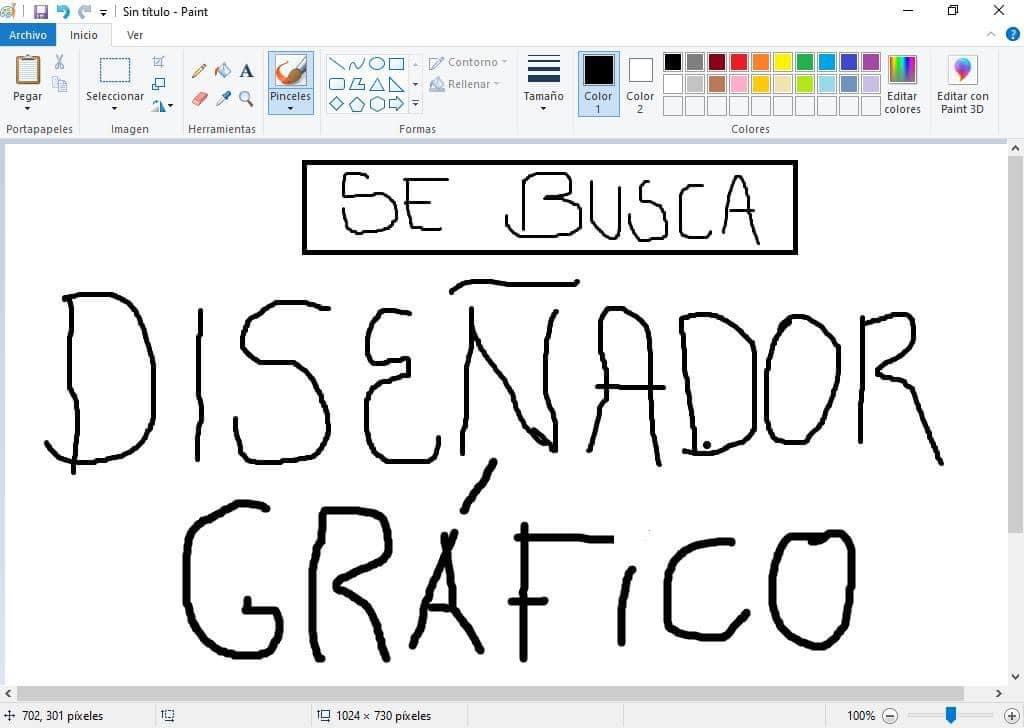
Task: Redo the last undone action
Action: [84, 12]
